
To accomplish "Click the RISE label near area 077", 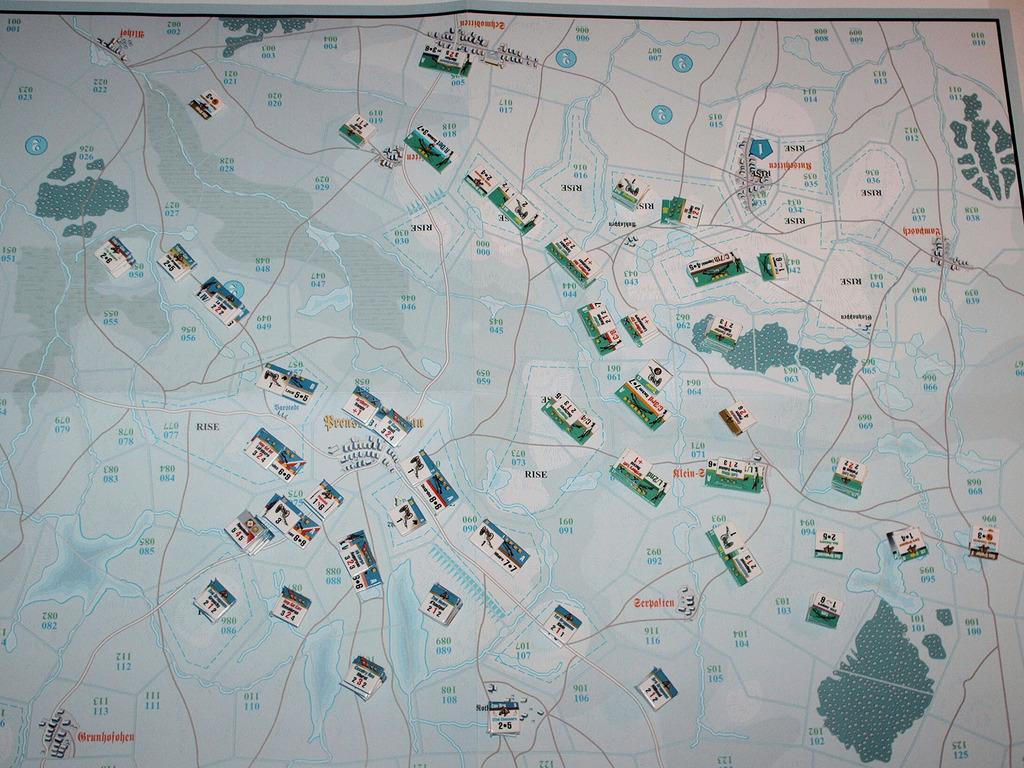I will click(x=207, y=426).
